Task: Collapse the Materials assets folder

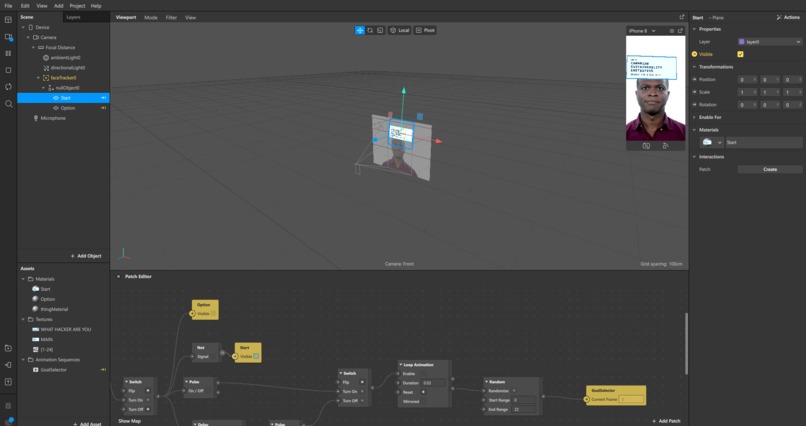Action: click(x=23, y=279)
